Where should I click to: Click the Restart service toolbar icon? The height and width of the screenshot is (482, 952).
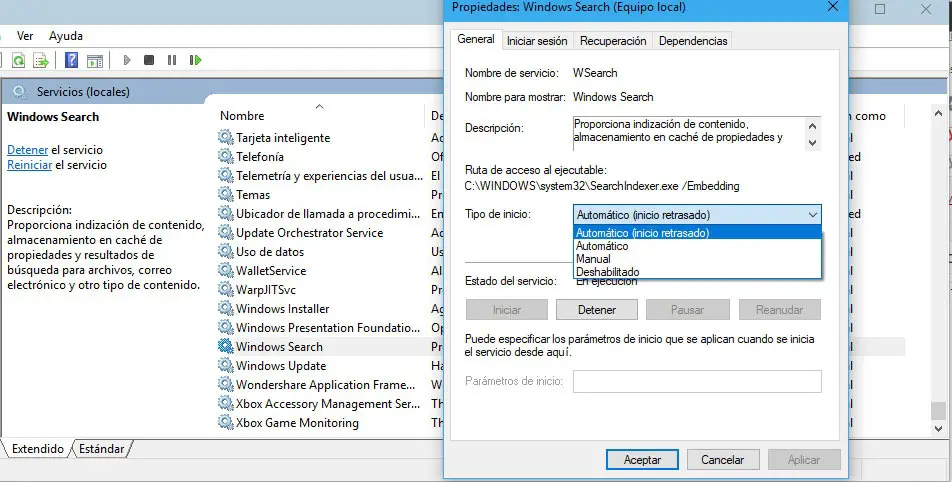195,60
